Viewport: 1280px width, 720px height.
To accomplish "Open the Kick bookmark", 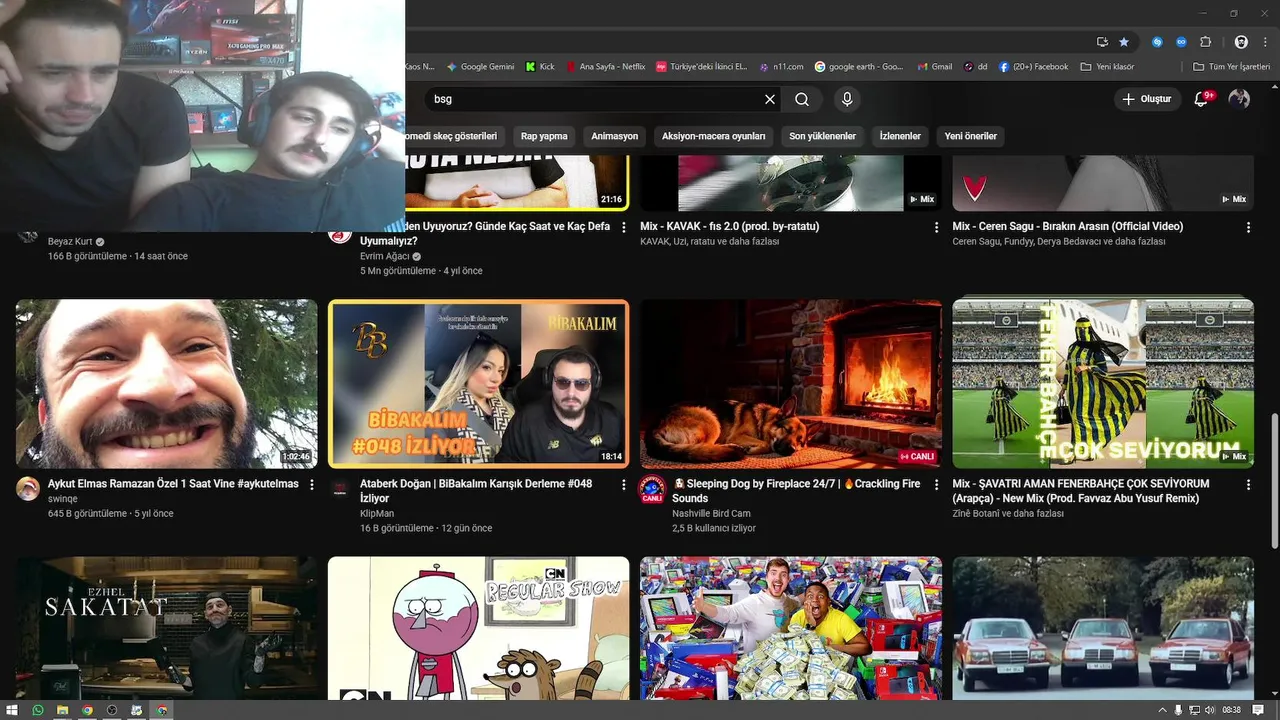I will [540, 67].
